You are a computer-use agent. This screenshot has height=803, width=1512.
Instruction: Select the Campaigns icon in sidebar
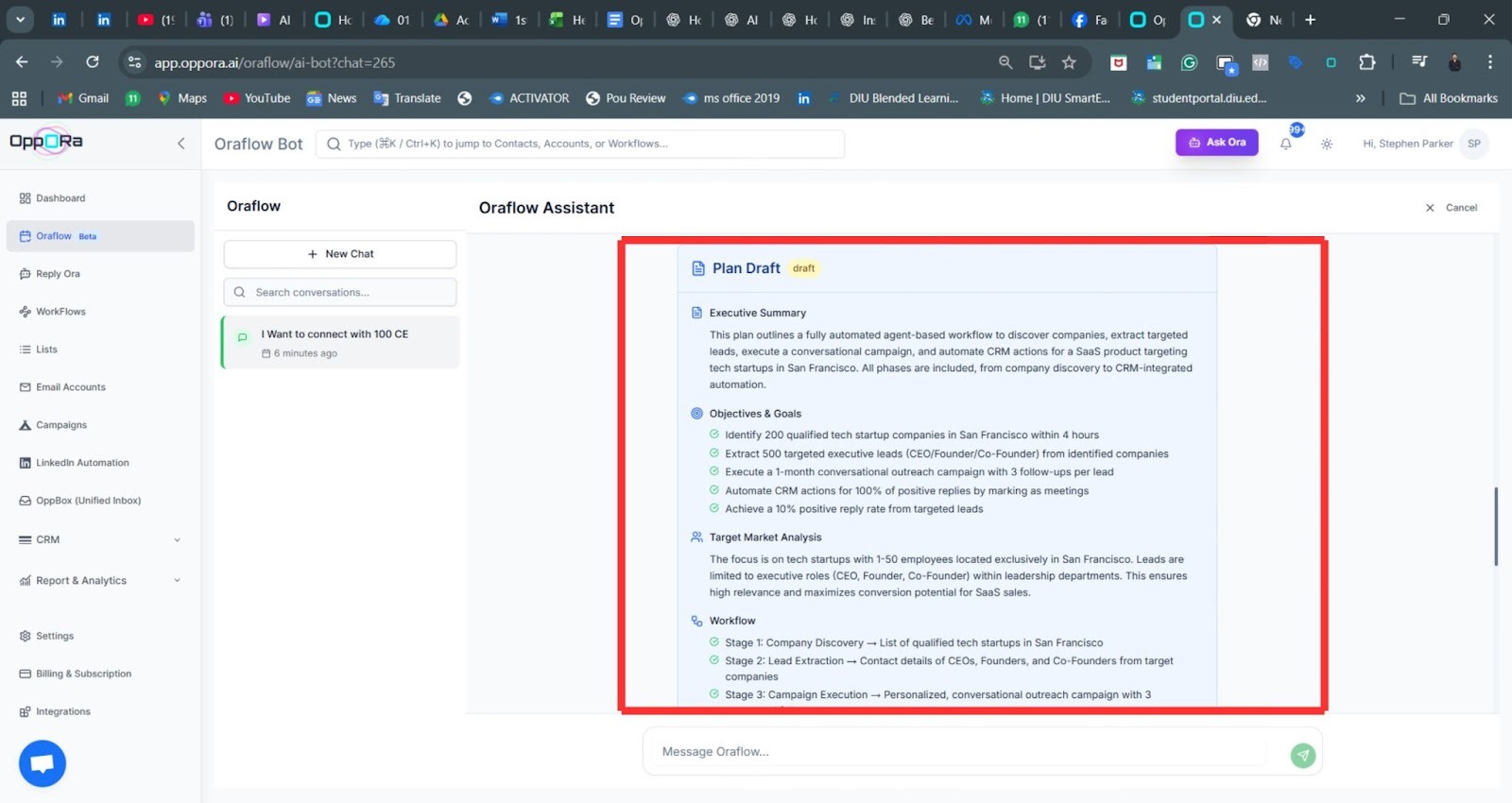(26, 425)
